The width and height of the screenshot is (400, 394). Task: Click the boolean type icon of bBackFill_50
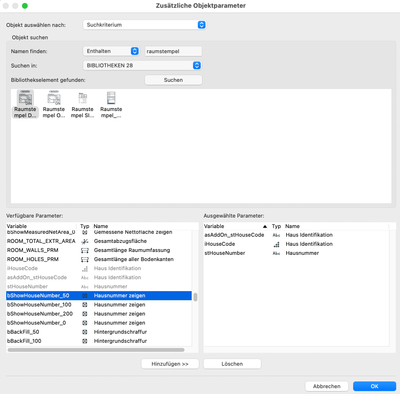point(85,332)
